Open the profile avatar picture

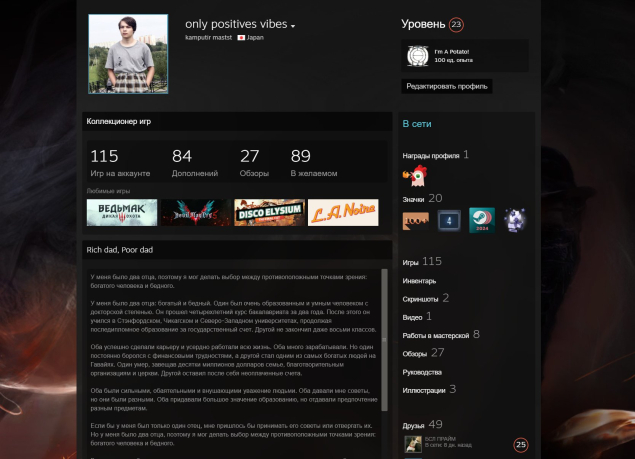point(127,54)
